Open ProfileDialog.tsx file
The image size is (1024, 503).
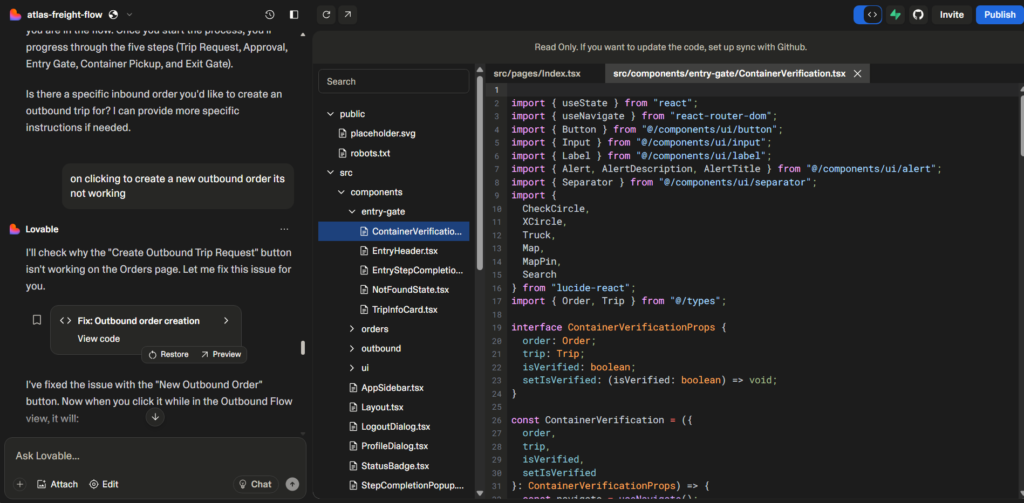[394, 446]
